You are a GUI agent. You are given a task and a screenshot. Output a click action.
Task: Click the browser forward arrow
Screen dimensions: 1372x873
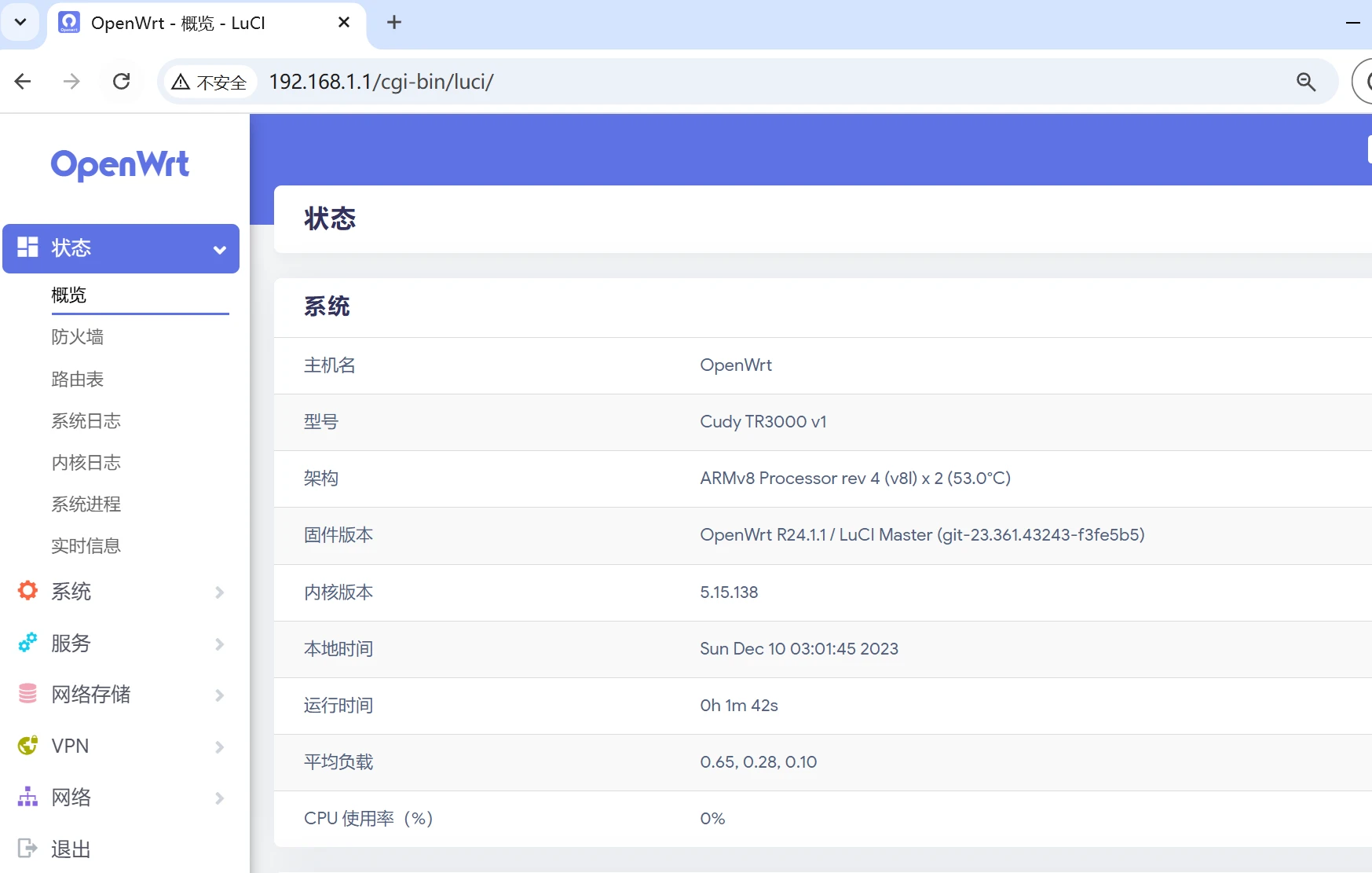pos(71,82)
